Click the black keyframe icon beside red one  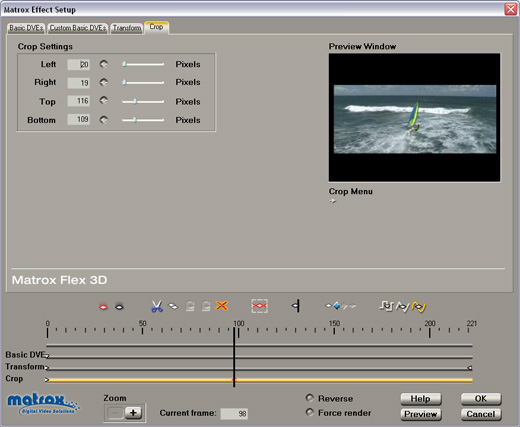[119, 307]
